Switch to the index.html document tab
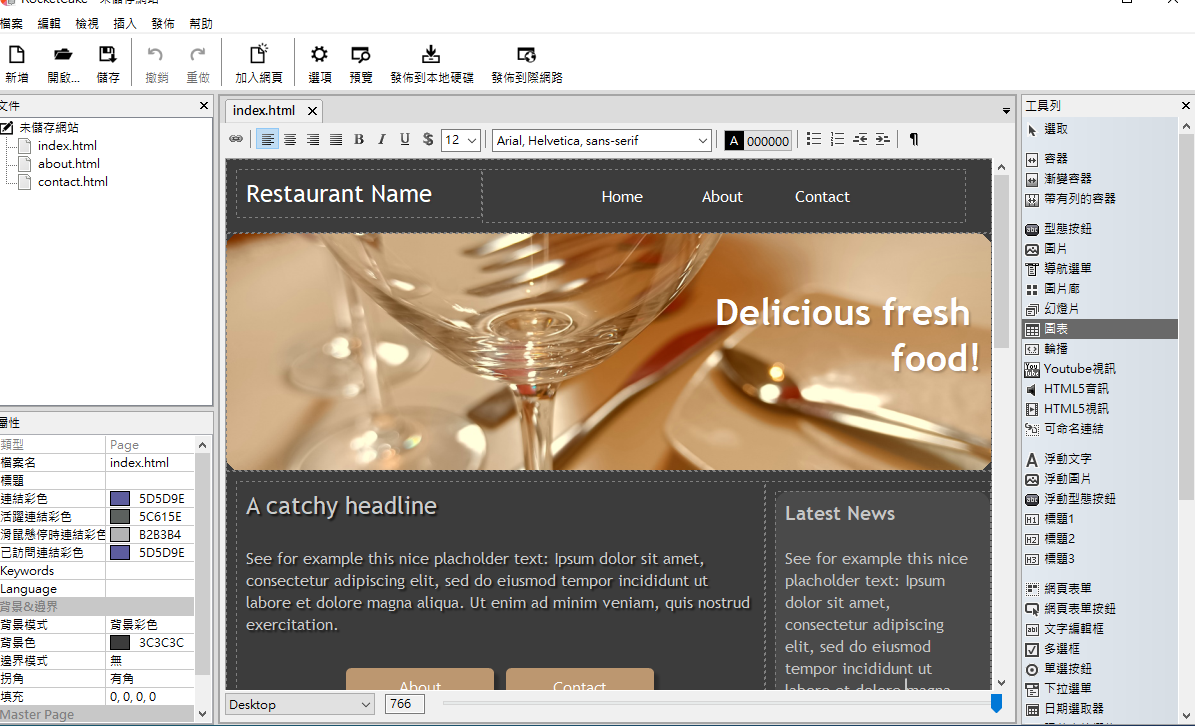This screenshot has height=726, width=1195. point(264,111)
